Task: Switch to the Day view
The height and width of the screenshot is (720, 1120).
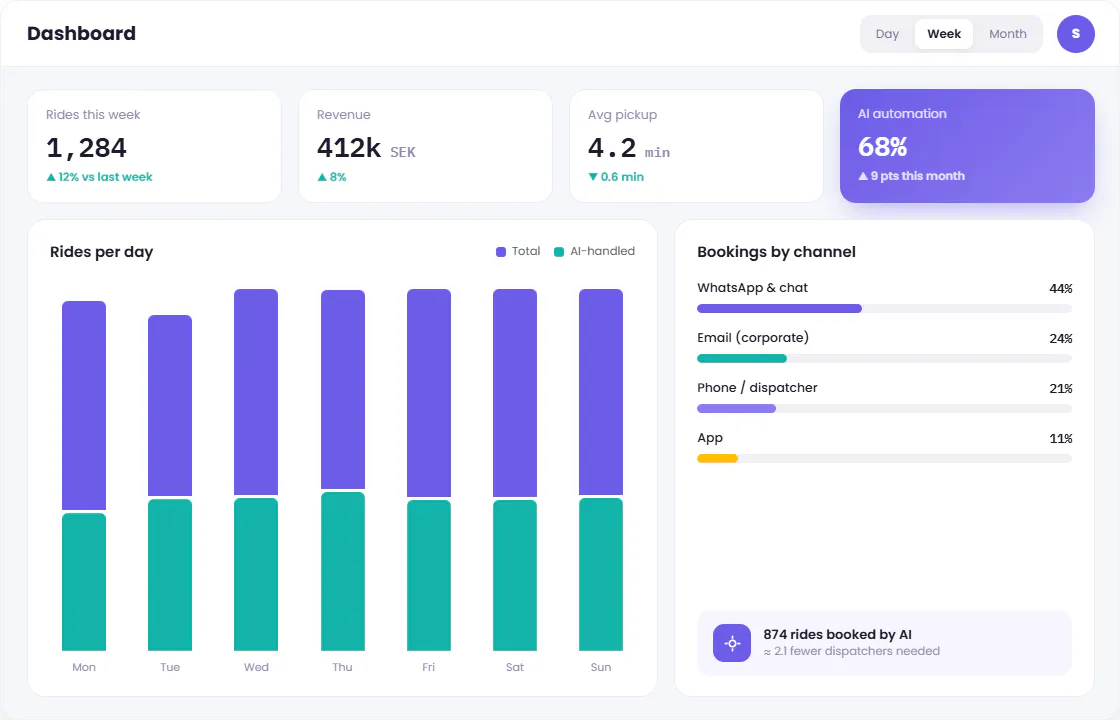Action: (887, 34)
